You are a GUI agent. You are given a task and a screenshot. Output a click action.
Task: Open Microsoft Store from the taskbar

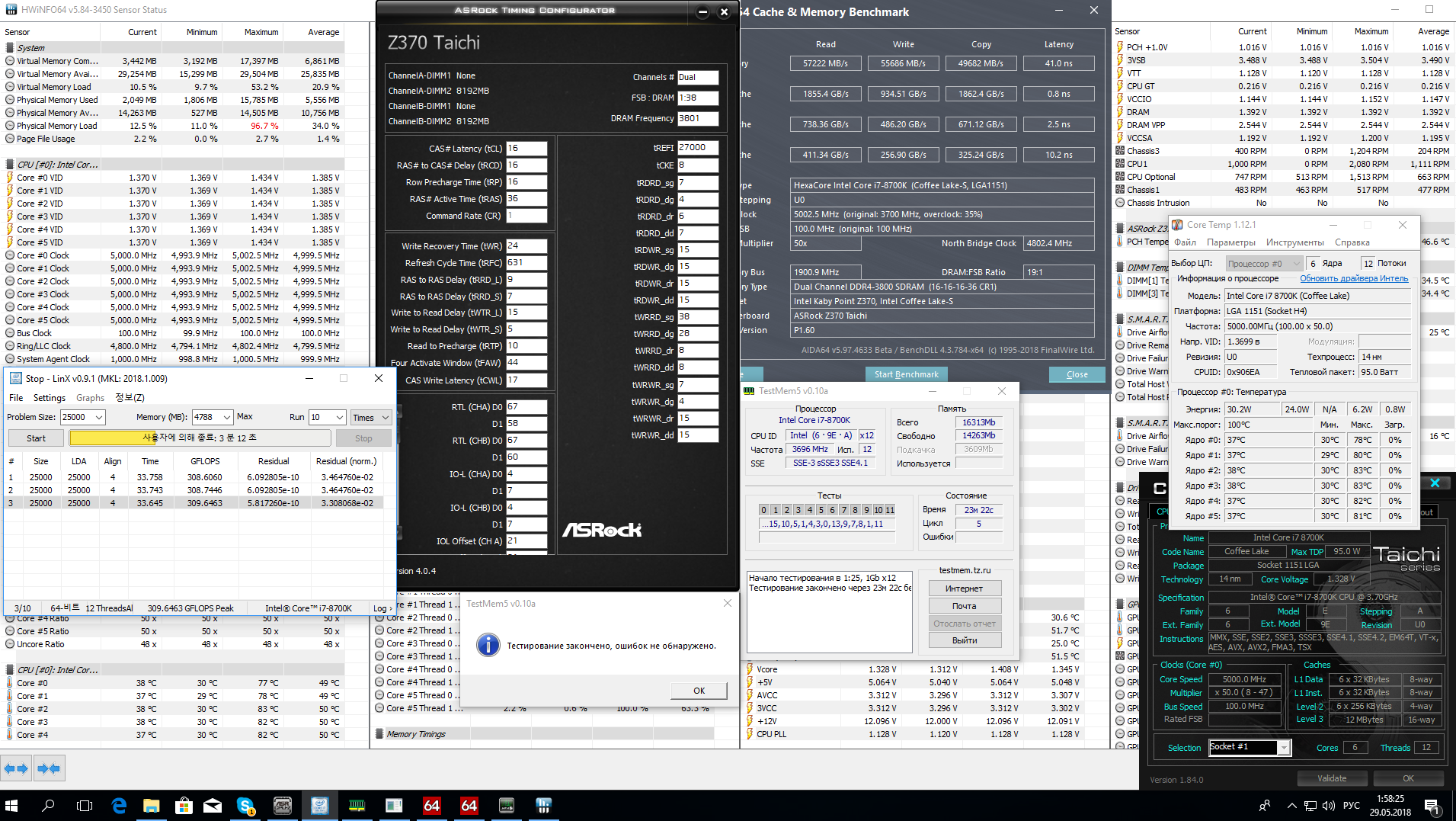(183, 806)
